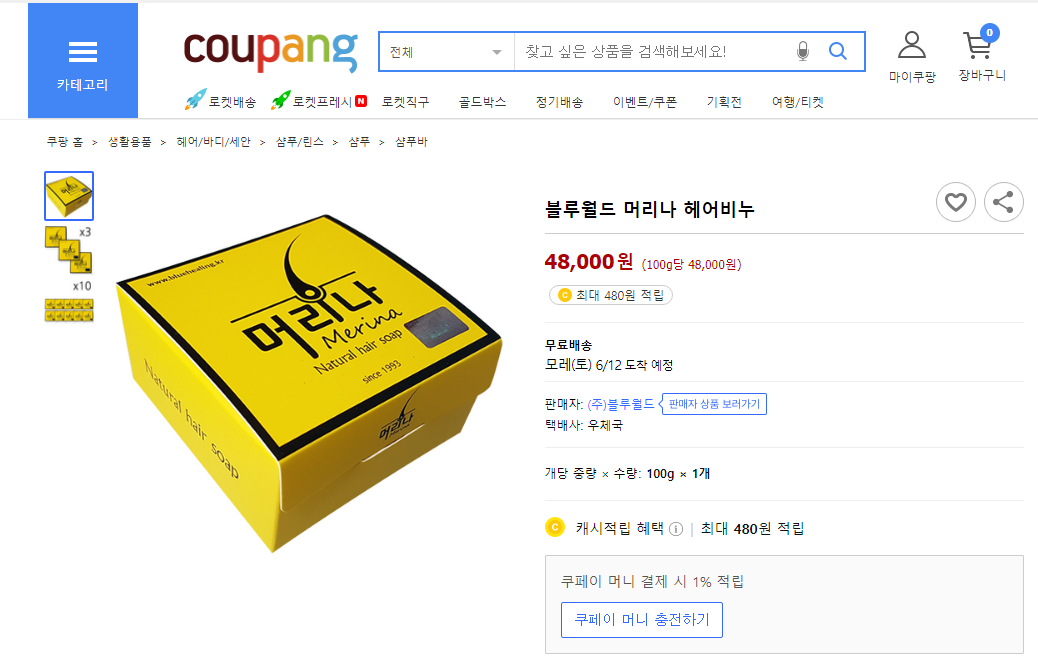1038x661 pixels.
Task: Select the x3 pack product thumbnail
Action: click(x=69, y=249)
